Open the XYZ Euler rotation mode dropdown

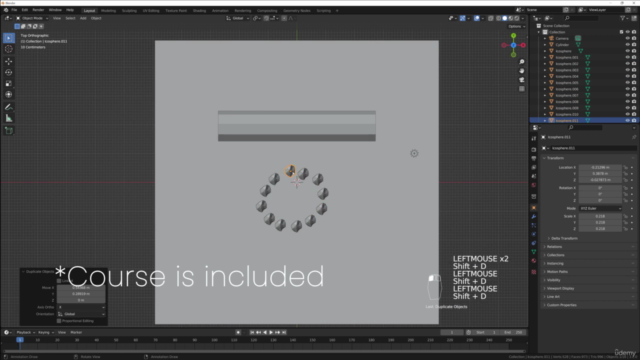tap(600, 209)
